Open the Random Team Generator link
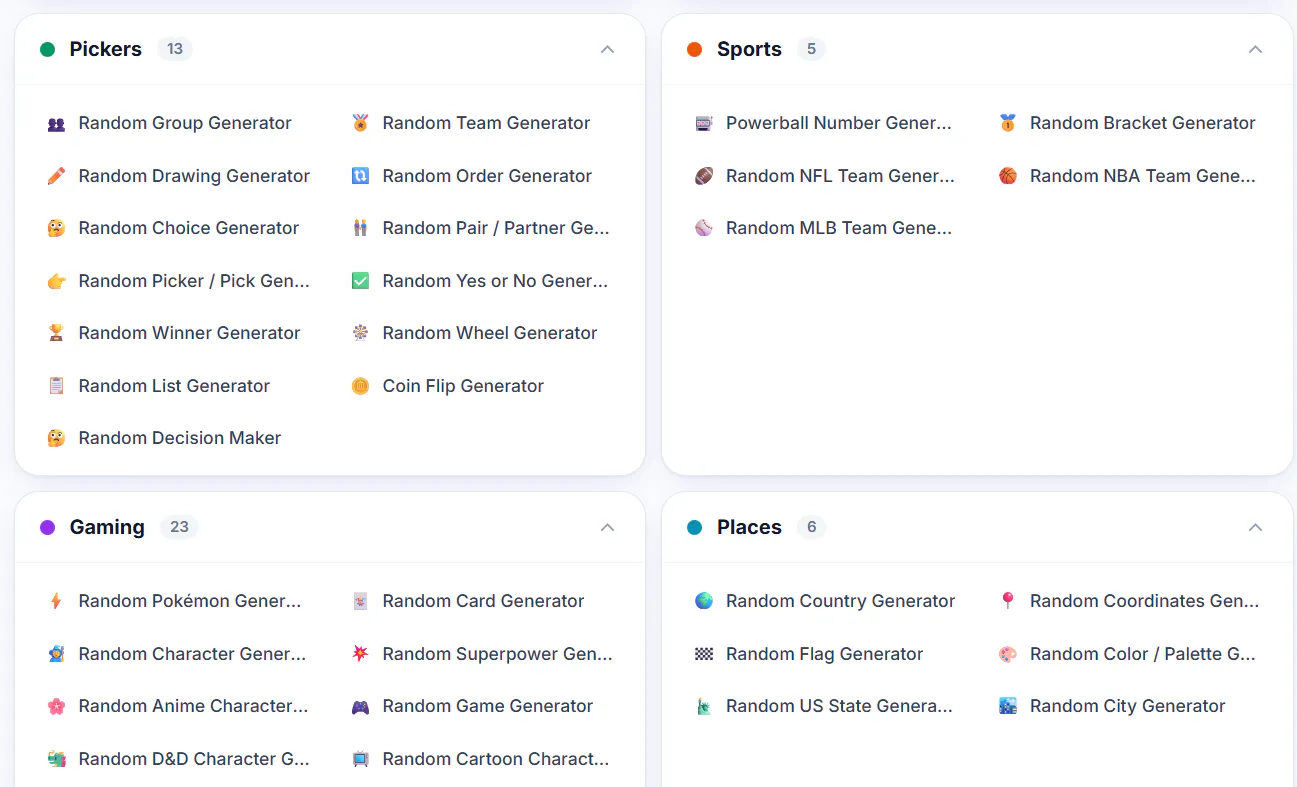The height and width of the screenshot is (787, 1297). [x=486, y=124]
